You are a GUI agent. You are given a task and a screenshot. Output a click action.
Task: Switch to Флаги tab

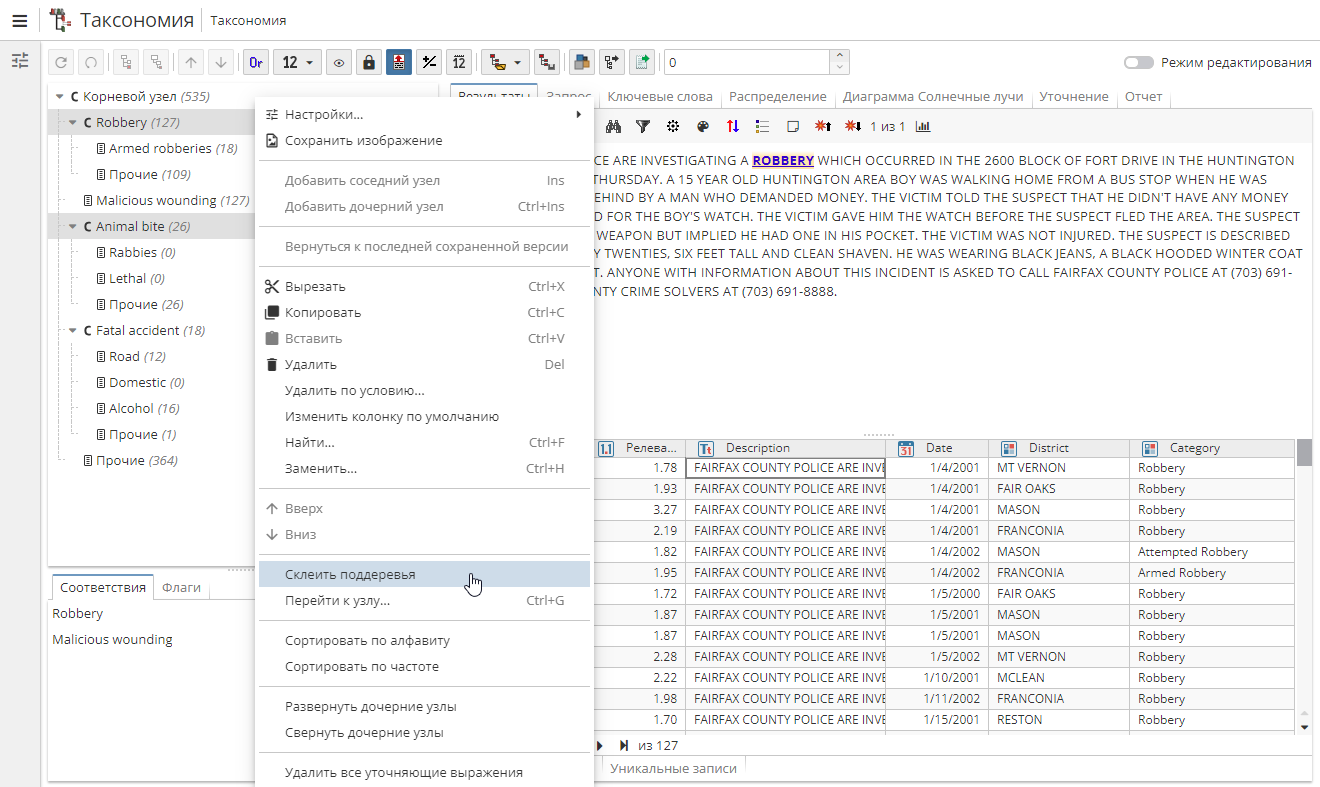[x=181, y=588]
